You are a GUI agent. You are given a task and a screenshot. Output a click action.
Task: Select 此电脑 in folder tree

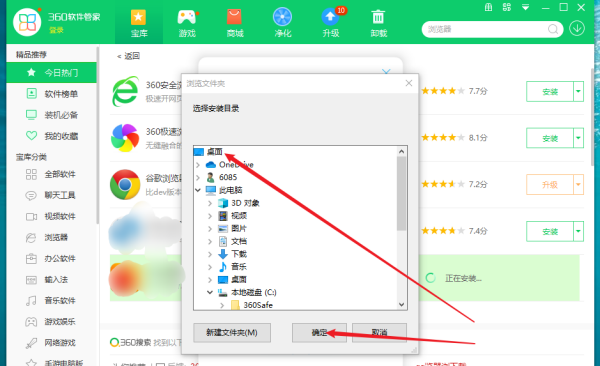coord(230,190)
